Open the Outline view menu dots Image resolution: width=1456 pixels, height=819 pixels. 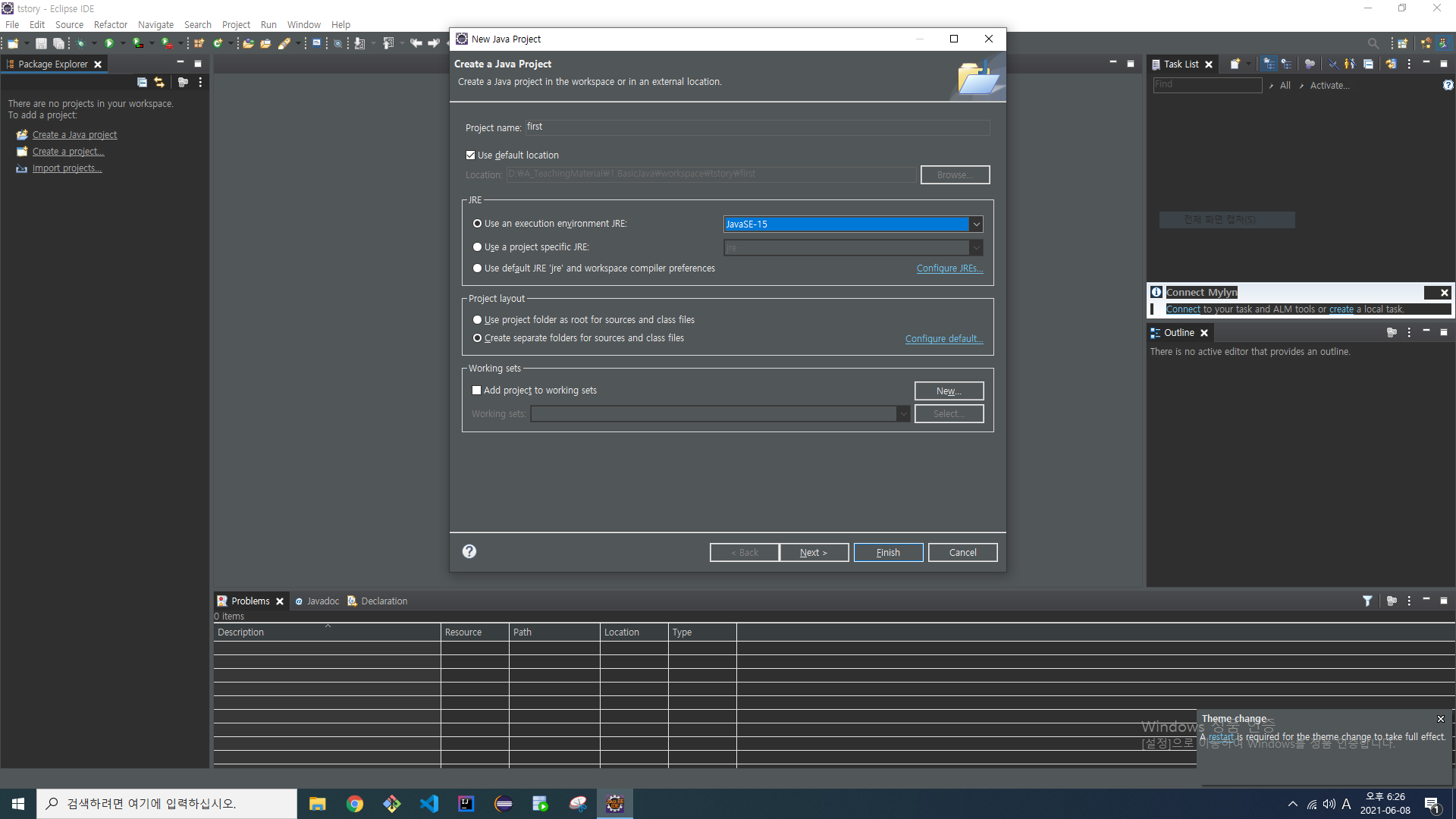click(1409, 333)
